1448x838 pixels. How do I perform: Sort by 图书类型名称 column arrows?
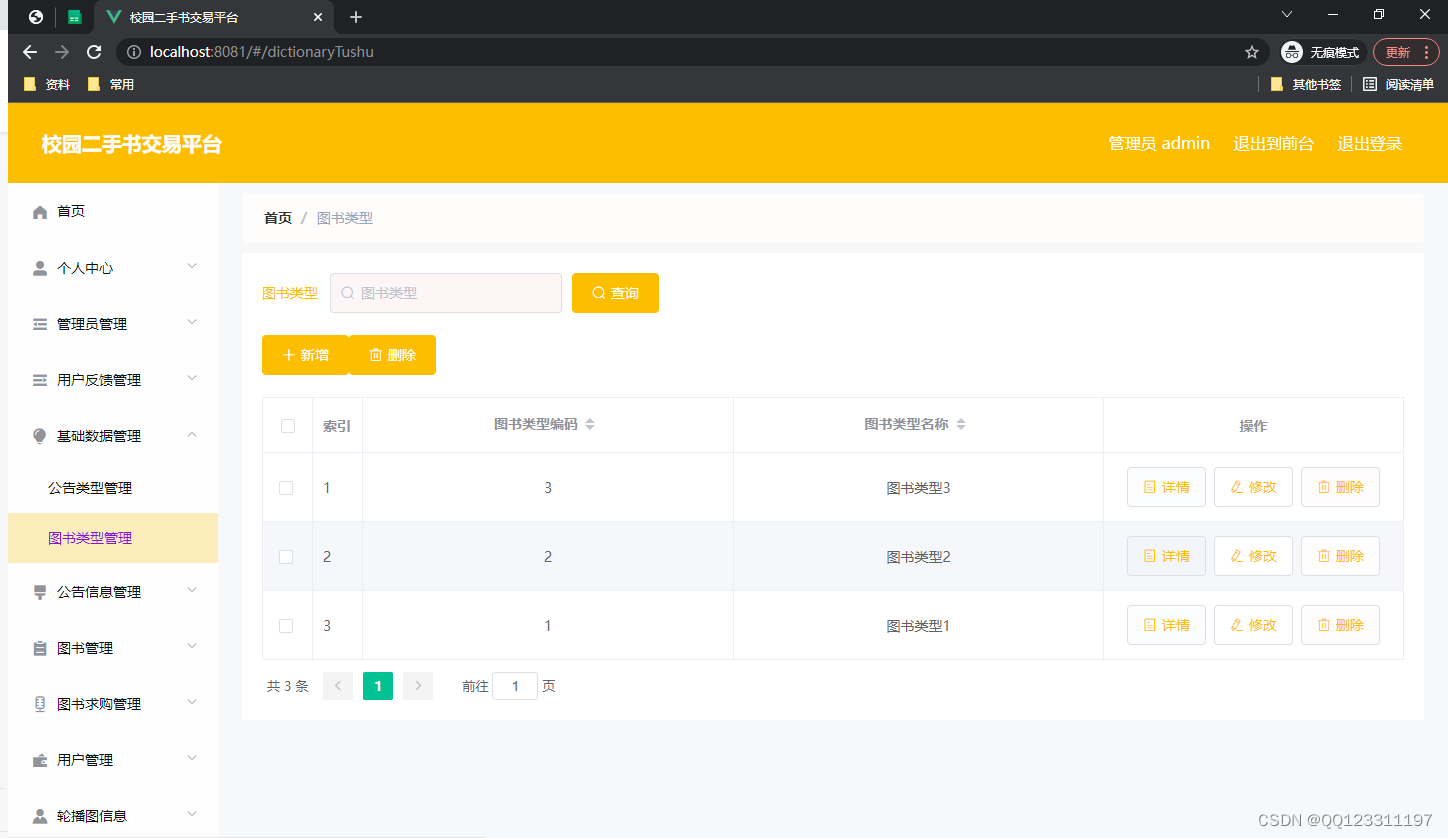[961, 424]
